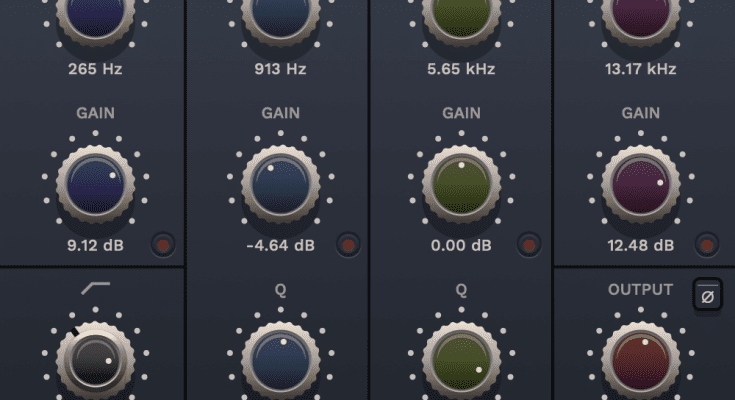Screen dimensions: 735x400
Task: Toggle the red button beside -4.64 dB
Action: pyautogui.click(x=348, y=245)
